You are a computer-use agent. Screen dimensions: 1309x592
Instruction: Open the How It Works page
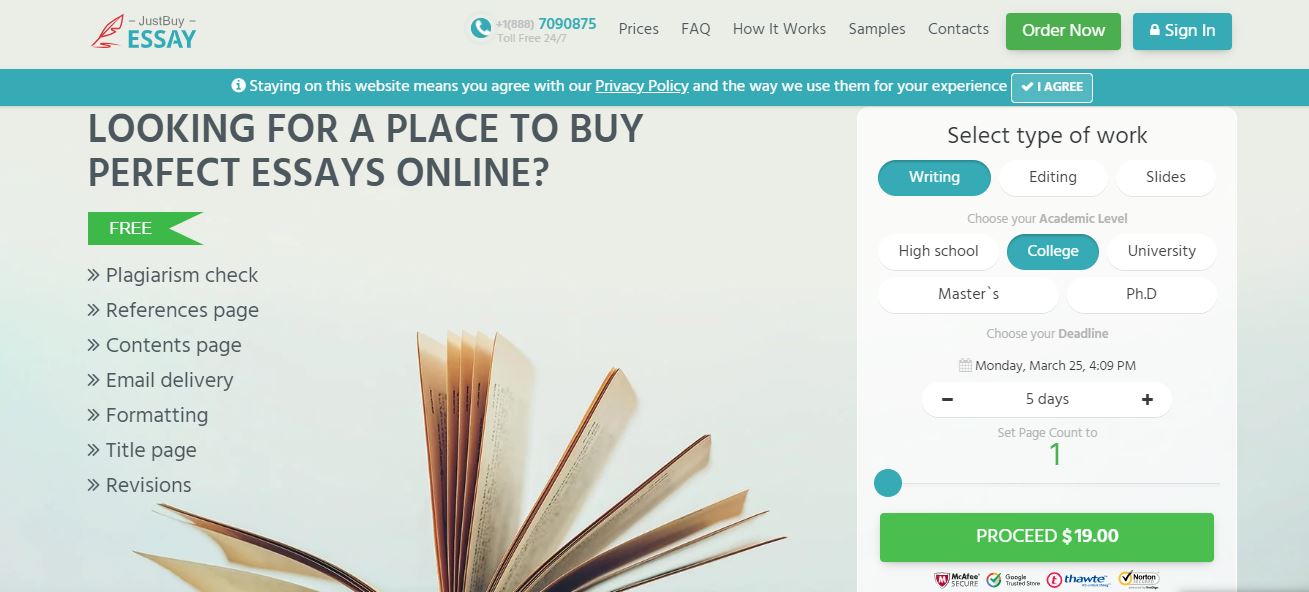(x=779, y=29)
